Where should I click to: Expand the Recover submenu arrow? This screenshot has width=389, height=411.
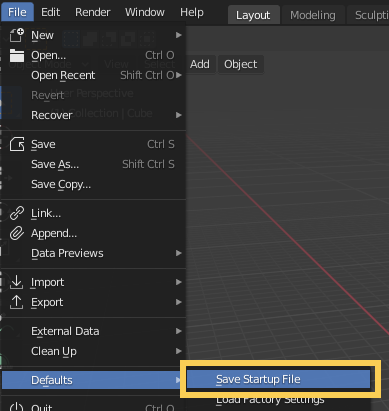[x=179, y=115]
